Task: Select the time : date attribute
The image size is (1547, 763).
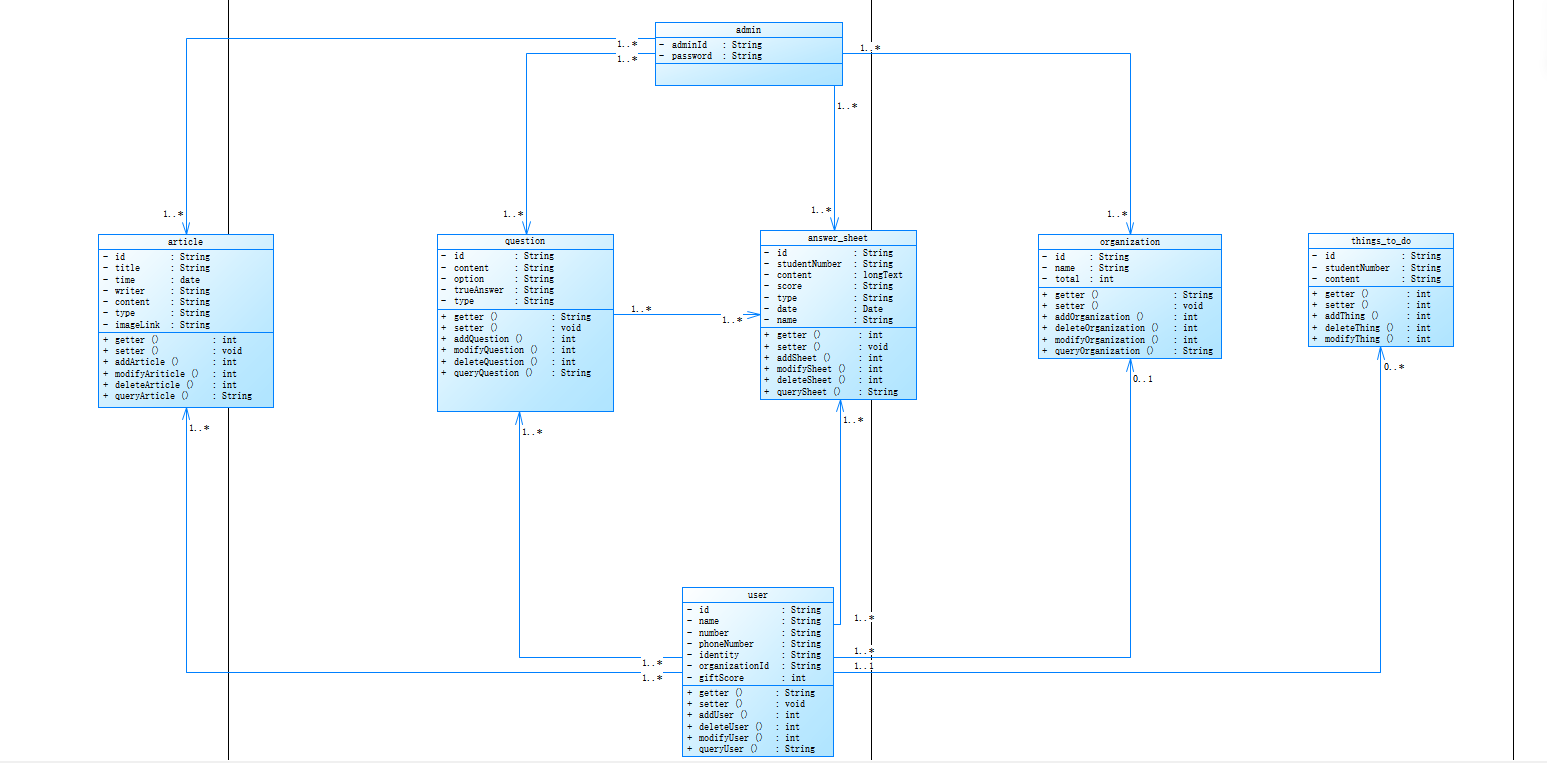Action: coord(151,280)
